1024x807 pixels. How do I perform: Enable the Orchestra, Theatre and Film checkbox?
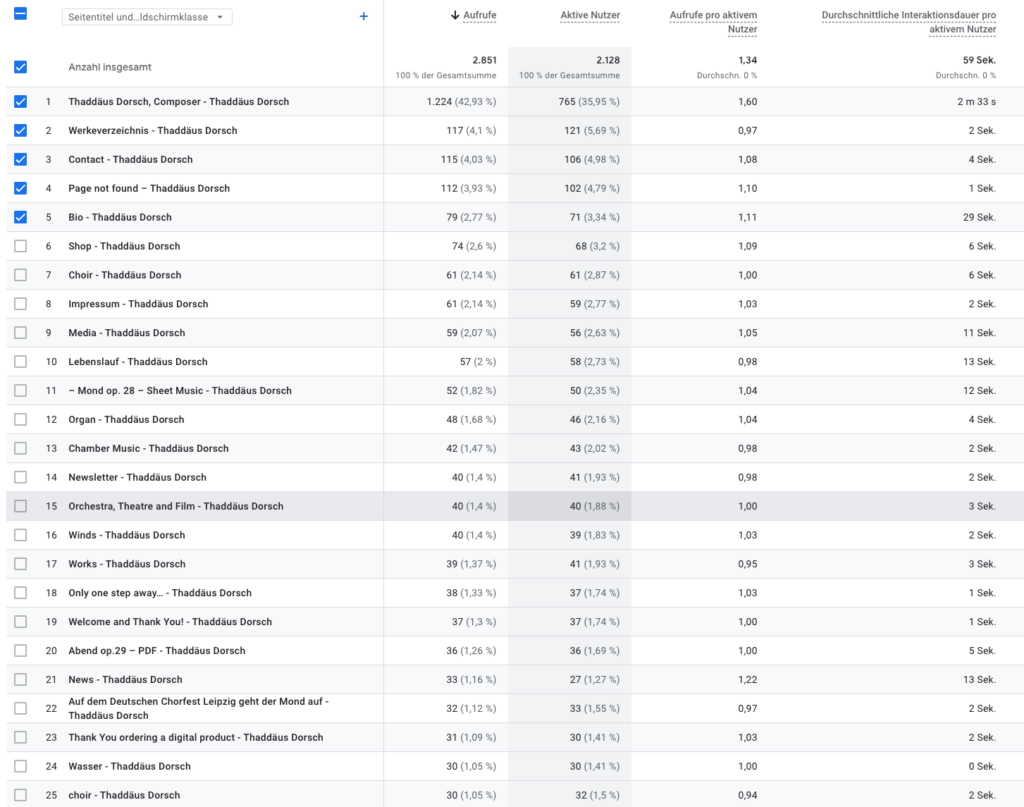point(20,506)
